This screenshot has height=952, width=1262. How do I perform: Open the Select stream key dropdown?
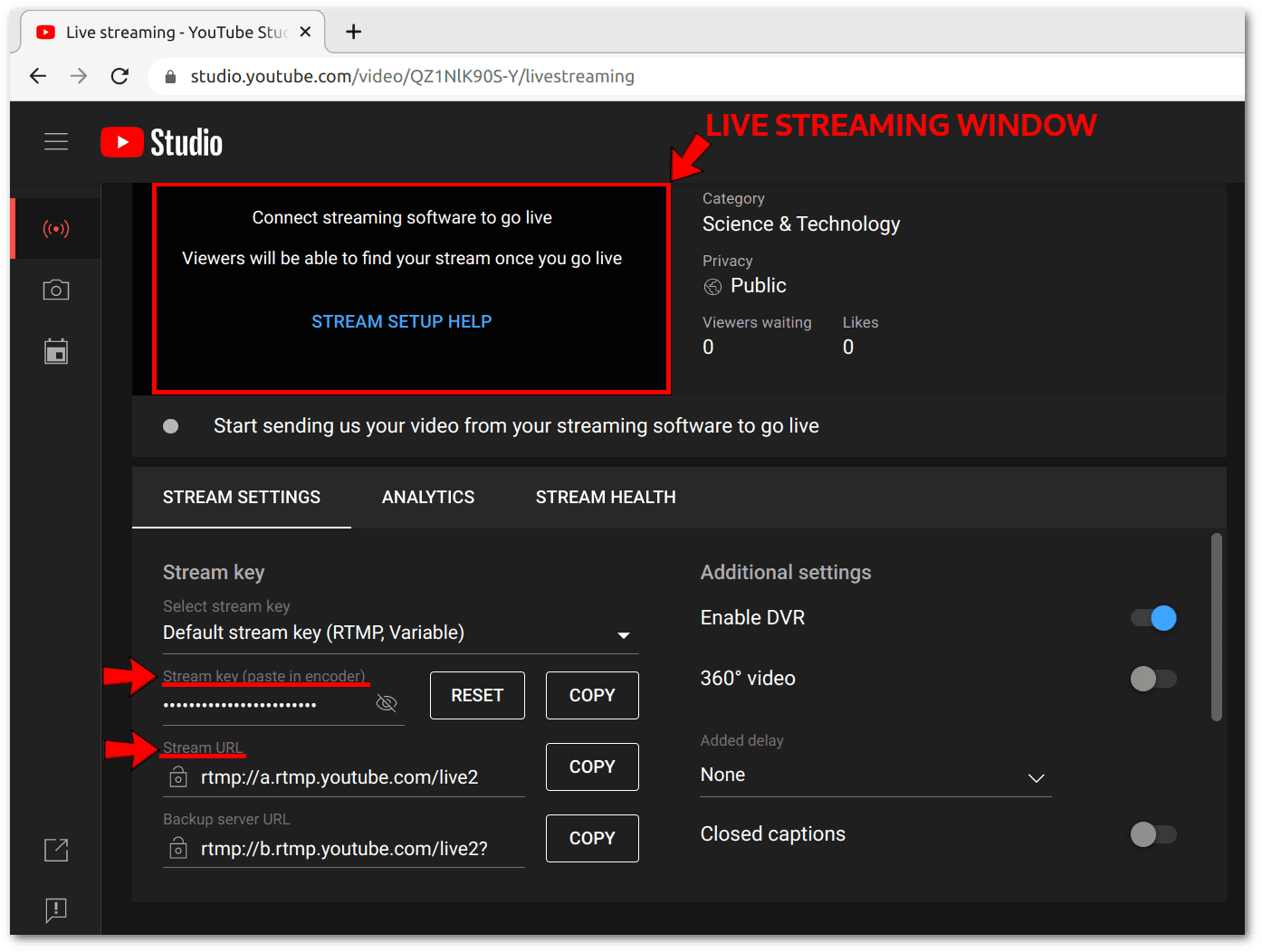(x=401, y=633)
